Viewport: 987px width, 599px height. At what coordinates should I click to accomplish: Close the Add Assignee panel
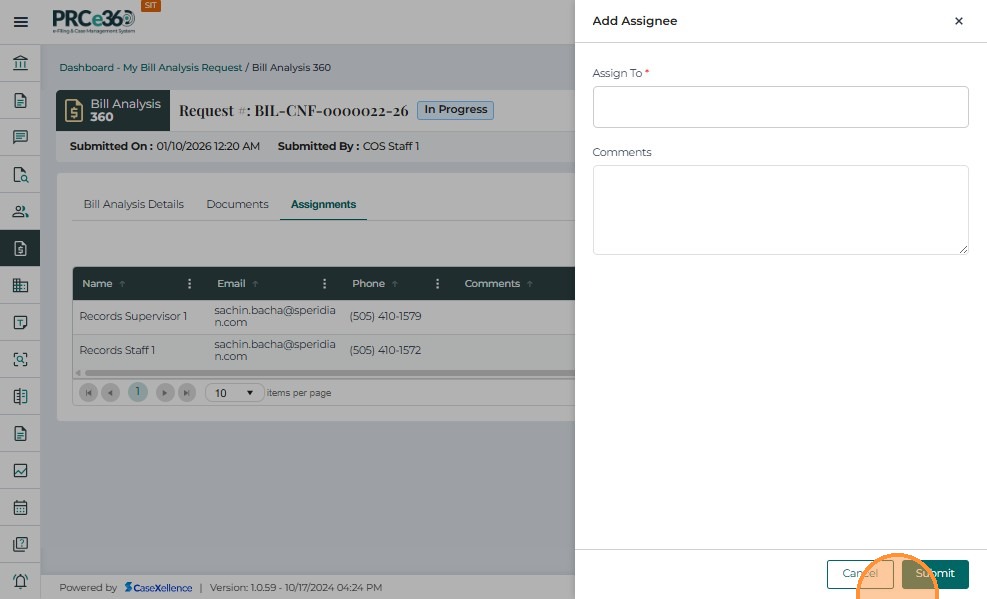tap(959, 21)
